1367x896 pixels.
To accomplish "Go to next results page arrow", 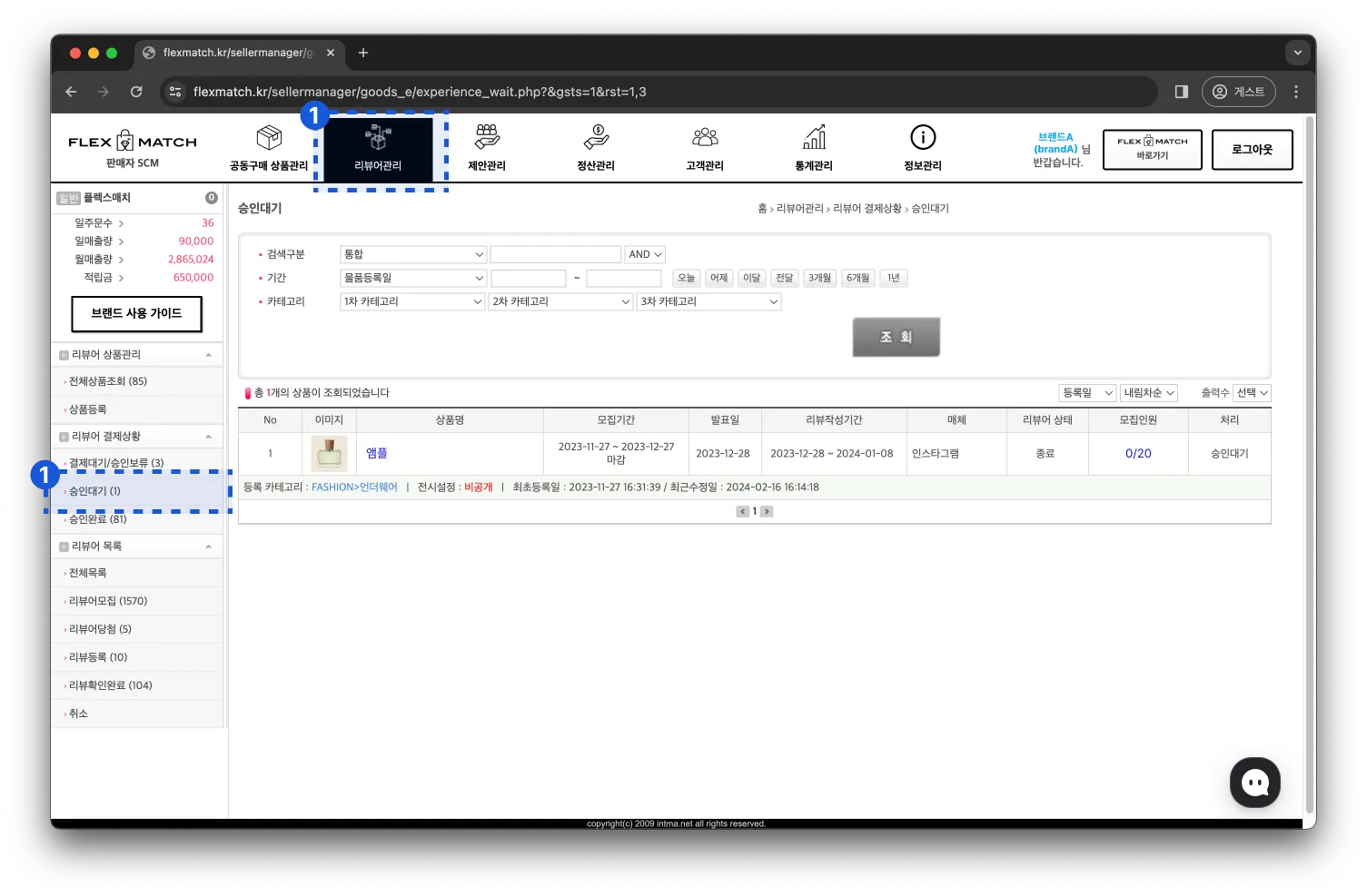I will [767, 512].
